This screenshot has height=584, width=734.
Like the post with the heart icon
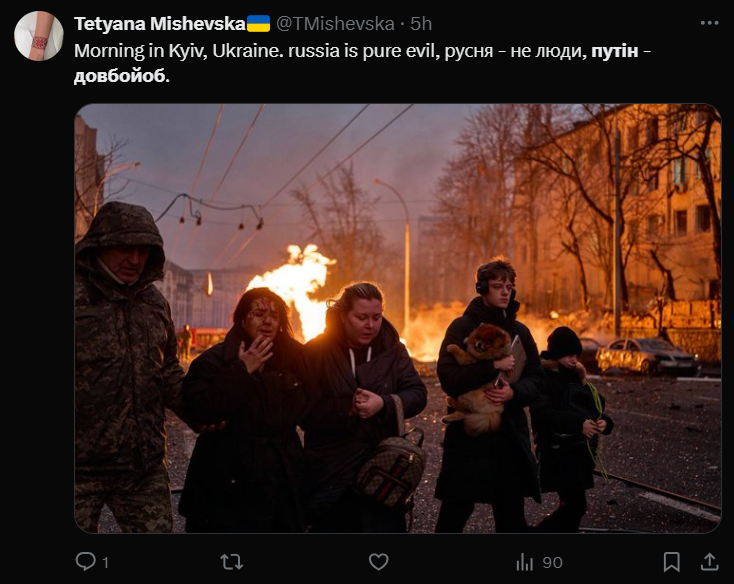point(378,562)
